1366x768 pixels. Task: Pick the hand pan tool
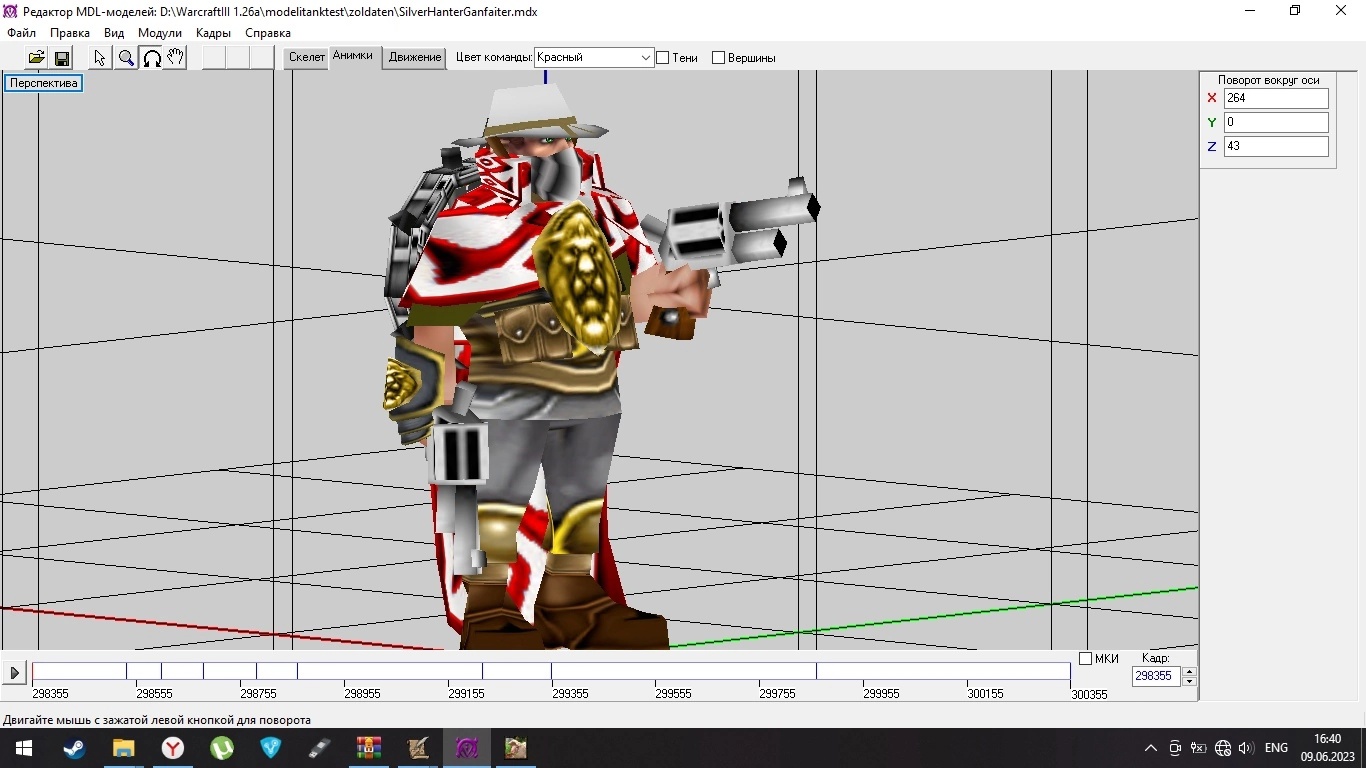(x=176, y=58)
